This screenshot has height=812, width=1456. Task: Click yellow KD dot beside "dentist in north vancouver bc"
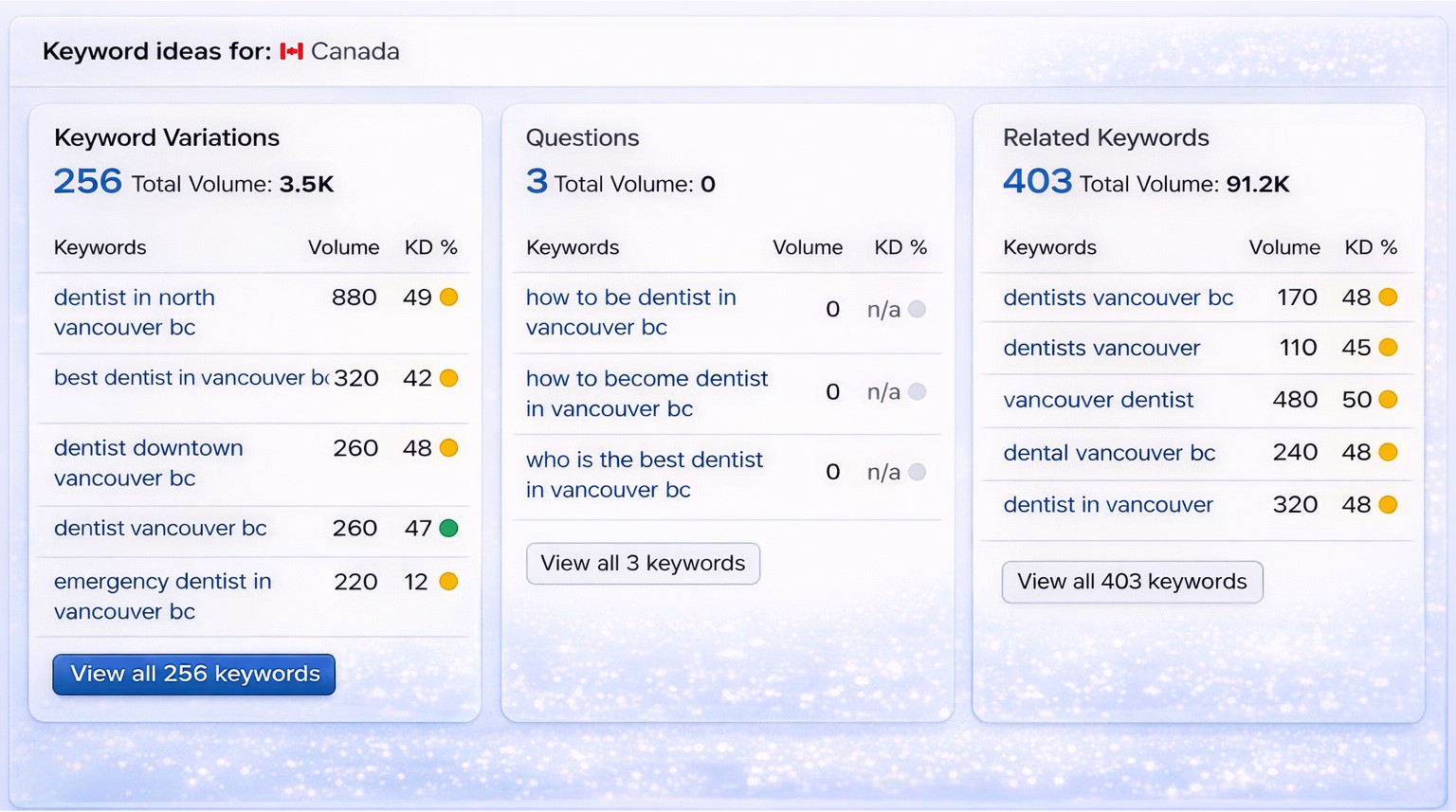tap(448, 297)
